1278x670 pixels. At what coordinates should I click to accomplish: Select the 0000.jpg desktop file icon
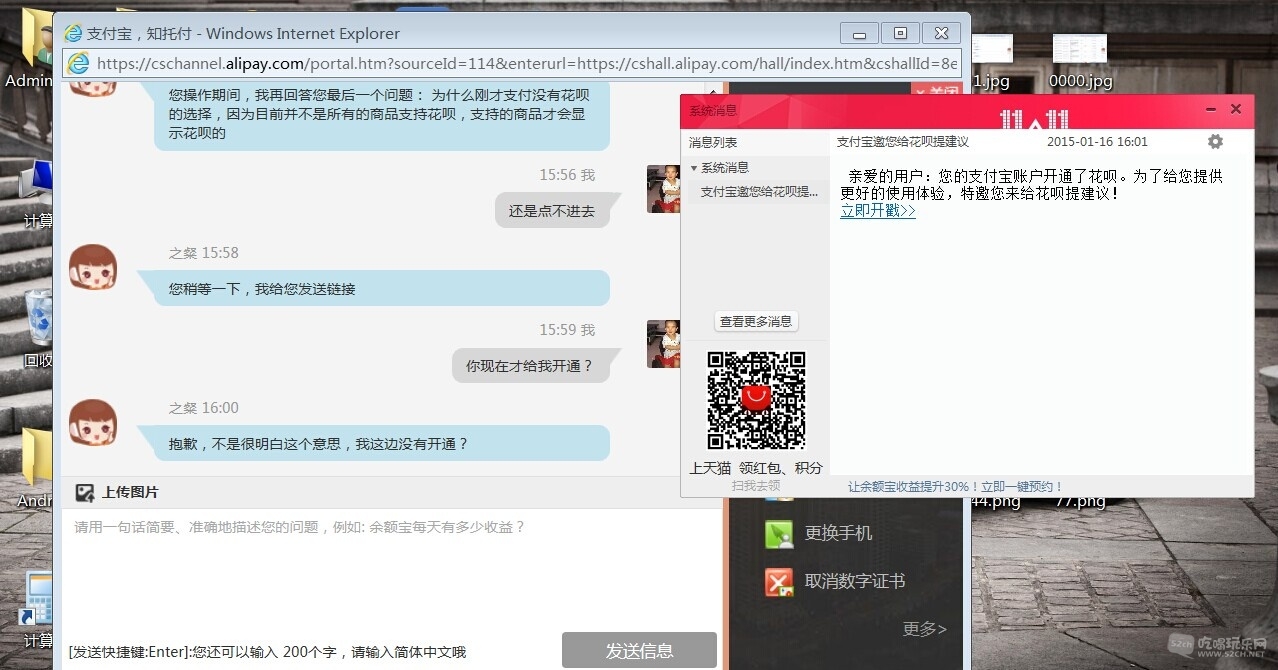tap(1080, 50)
